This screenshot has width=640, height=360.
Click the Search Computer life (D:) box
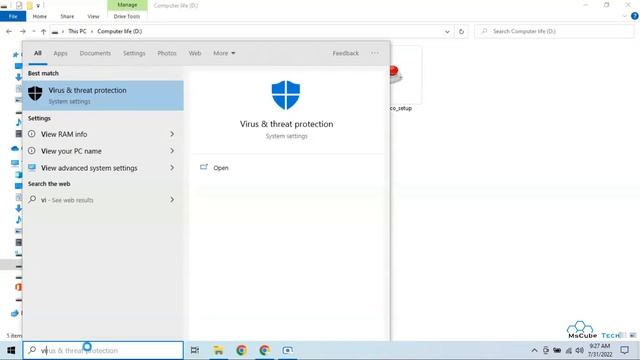(554, 31)
